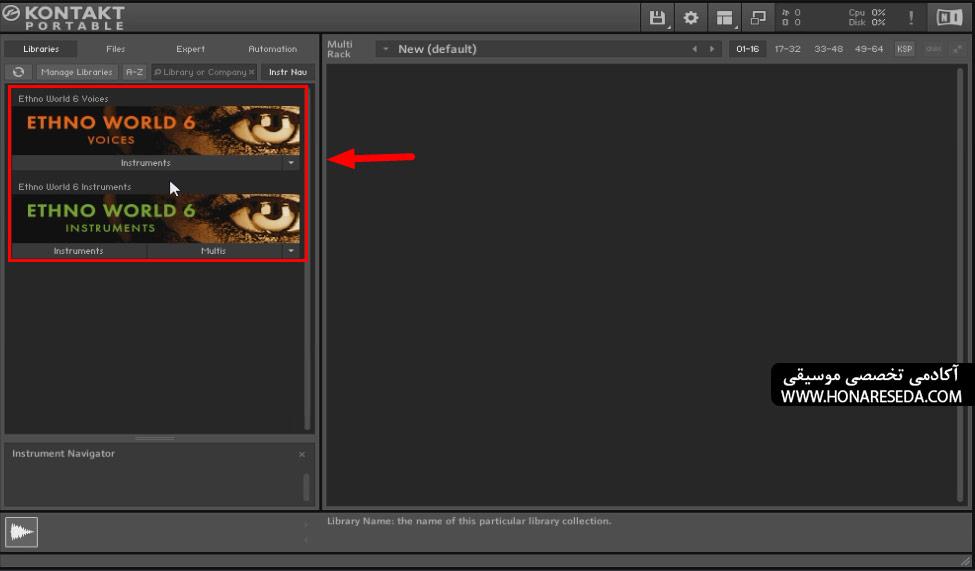The width and height of the screenshot is (975, 571).
Task: Click the minimized view window icon
Action: click(758, 18)
